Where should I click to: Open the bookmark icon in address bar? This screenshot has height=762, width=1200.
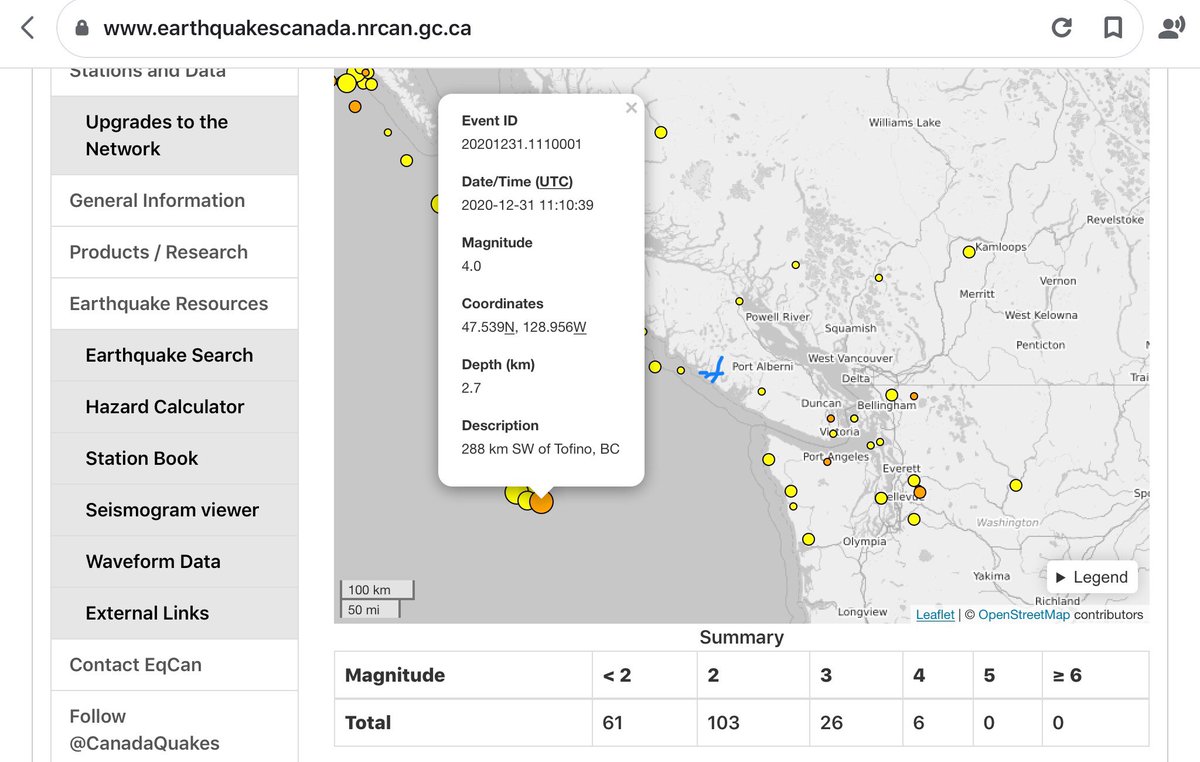point(1113,27)
